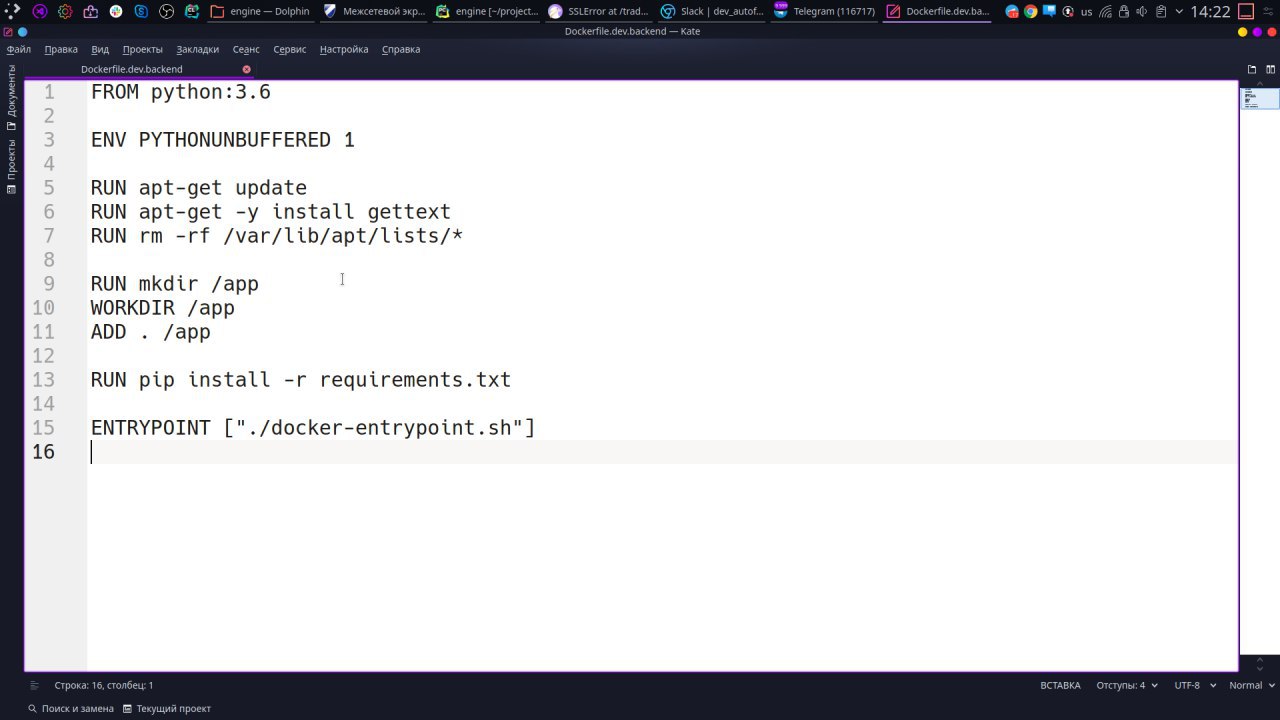Click the 14:22 clock
1280x720 pixels.
tap(1210, 12)
